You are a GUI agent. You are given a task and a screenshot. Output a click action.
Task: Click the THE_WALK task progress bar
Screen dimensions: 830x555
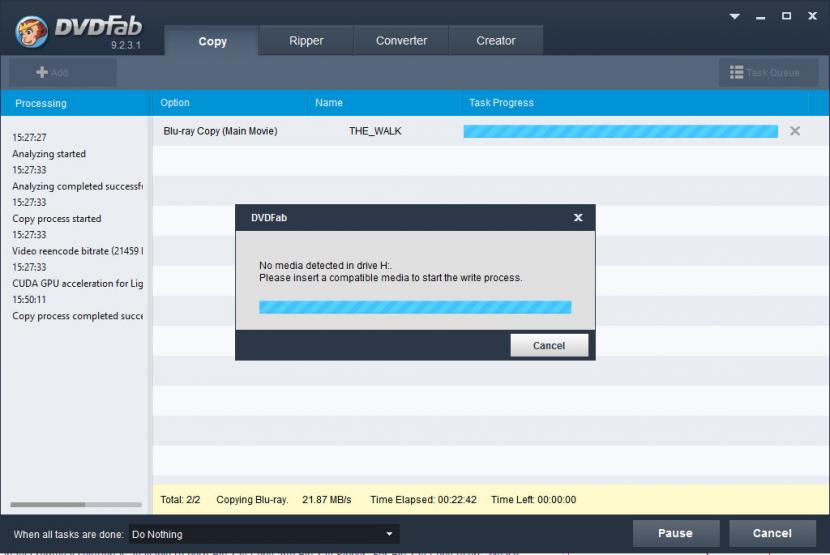point(620,131)
